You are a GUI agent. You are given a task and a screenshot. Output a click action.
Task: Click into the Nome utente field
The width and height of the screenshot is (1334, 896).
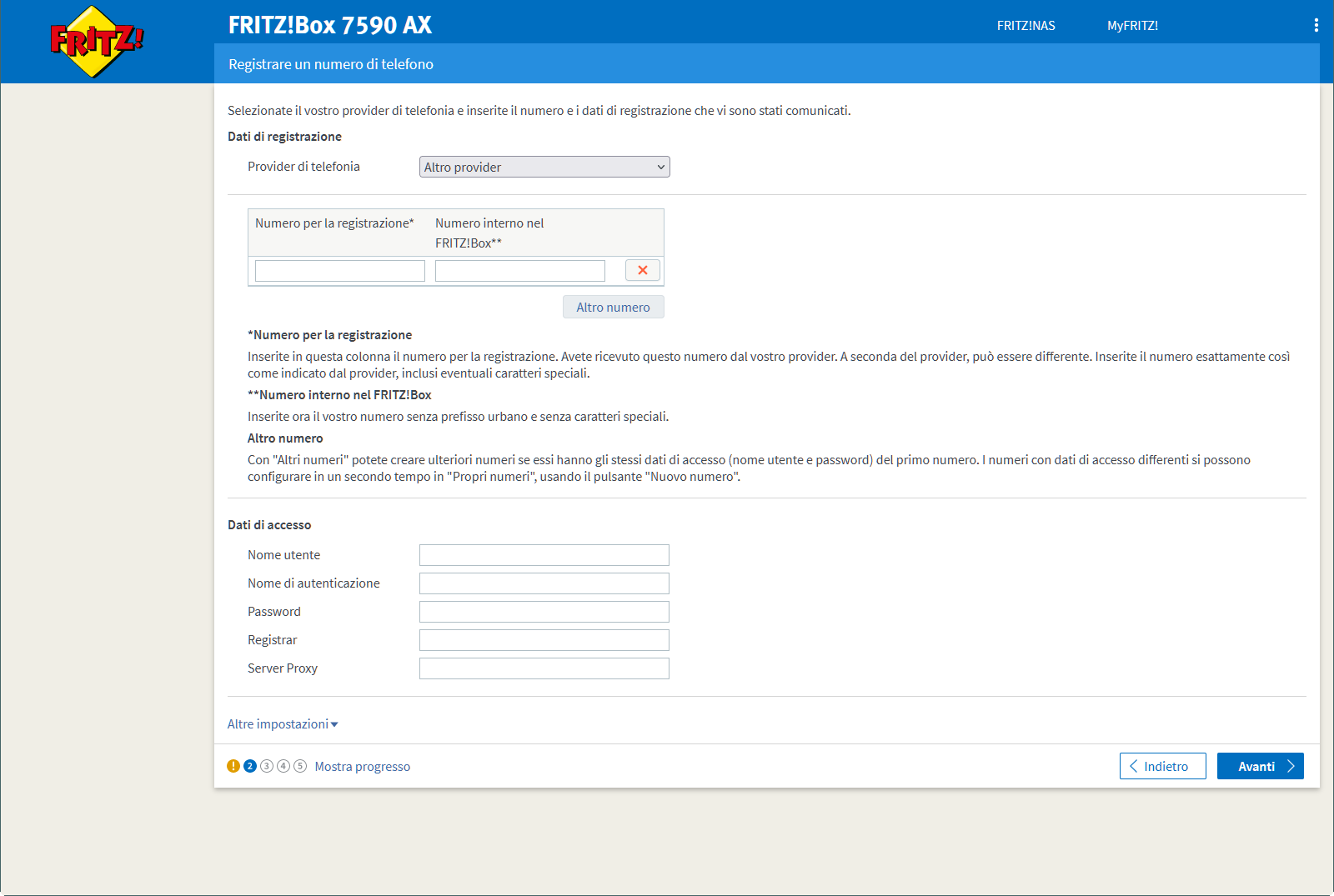(x=544, y=555)
